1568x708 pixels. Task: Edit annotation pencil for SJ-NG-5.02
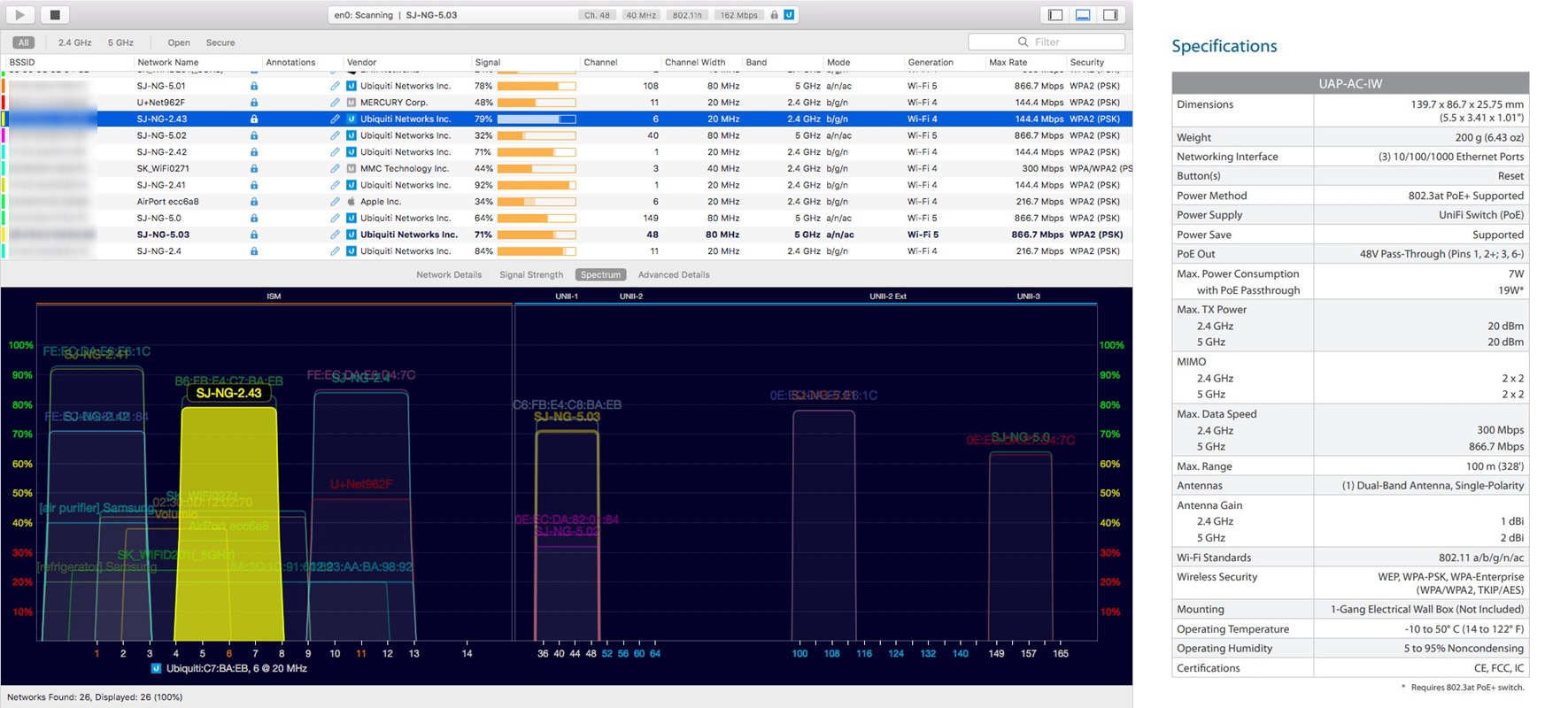click(x=335, y=135)
